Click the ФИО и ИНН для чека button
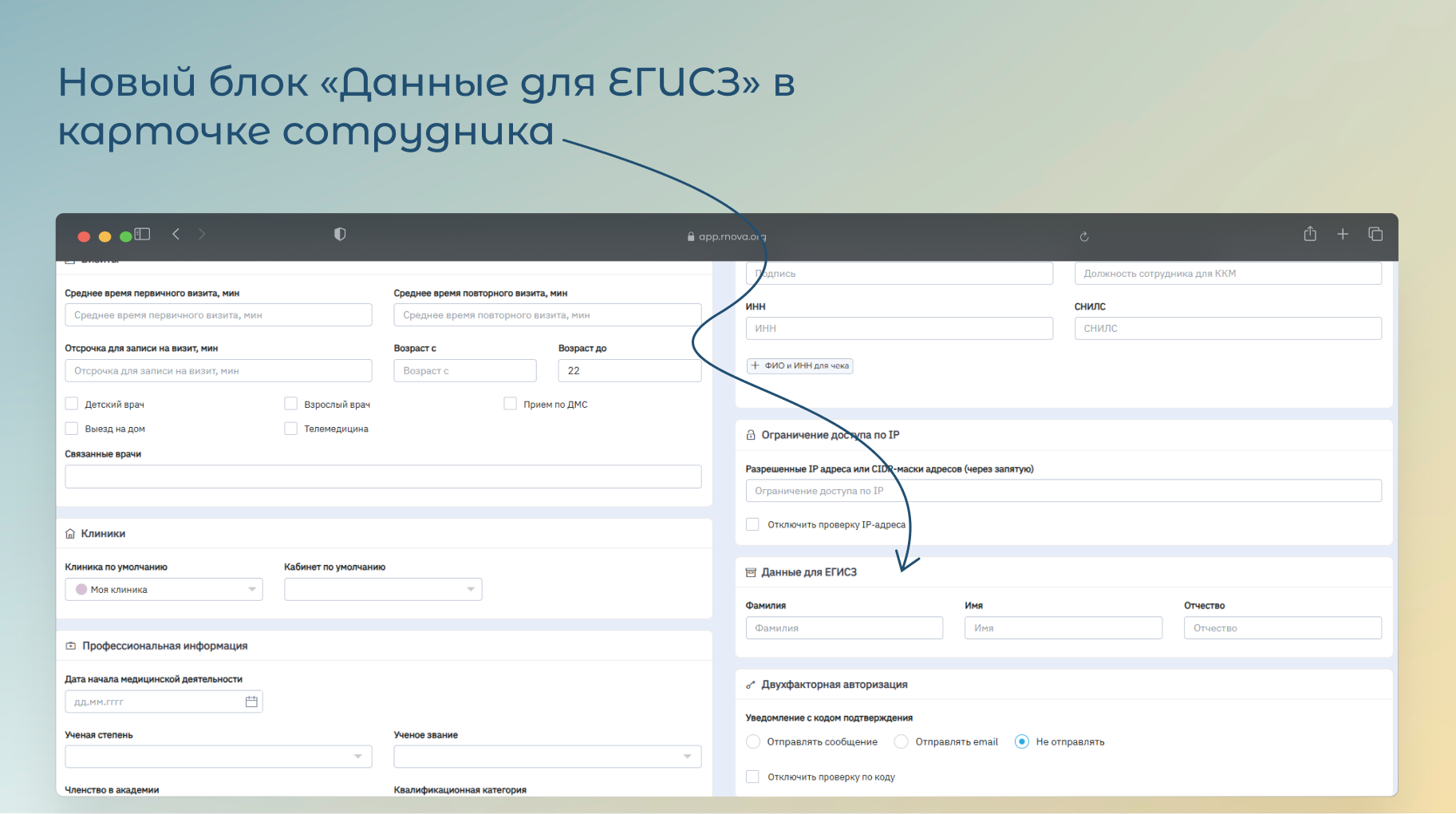Image resolution: width=1456 pixels, height=814 pixels. (x=800, y=366)
